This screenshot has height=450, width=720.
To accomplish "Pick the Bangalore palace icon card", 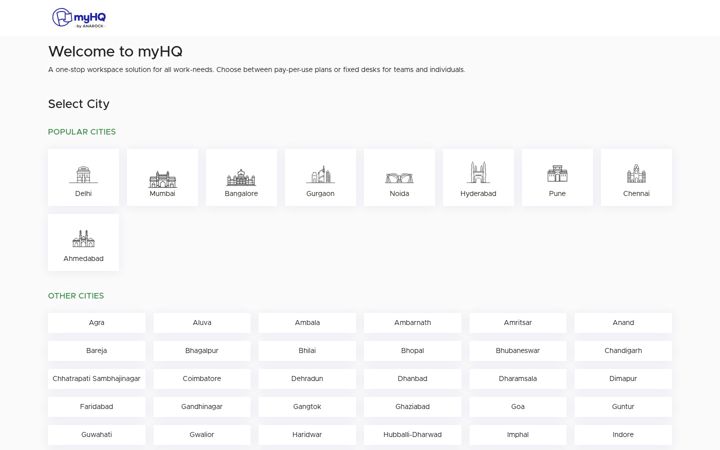I will pyautogui.click(x=241, y=177).
